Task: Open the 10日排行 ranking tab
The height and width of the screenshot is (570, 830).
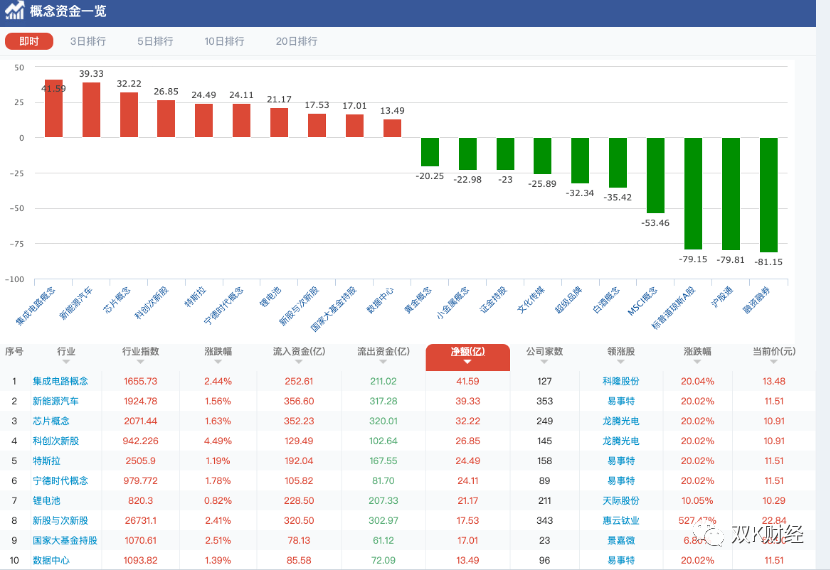Action: 224,42
